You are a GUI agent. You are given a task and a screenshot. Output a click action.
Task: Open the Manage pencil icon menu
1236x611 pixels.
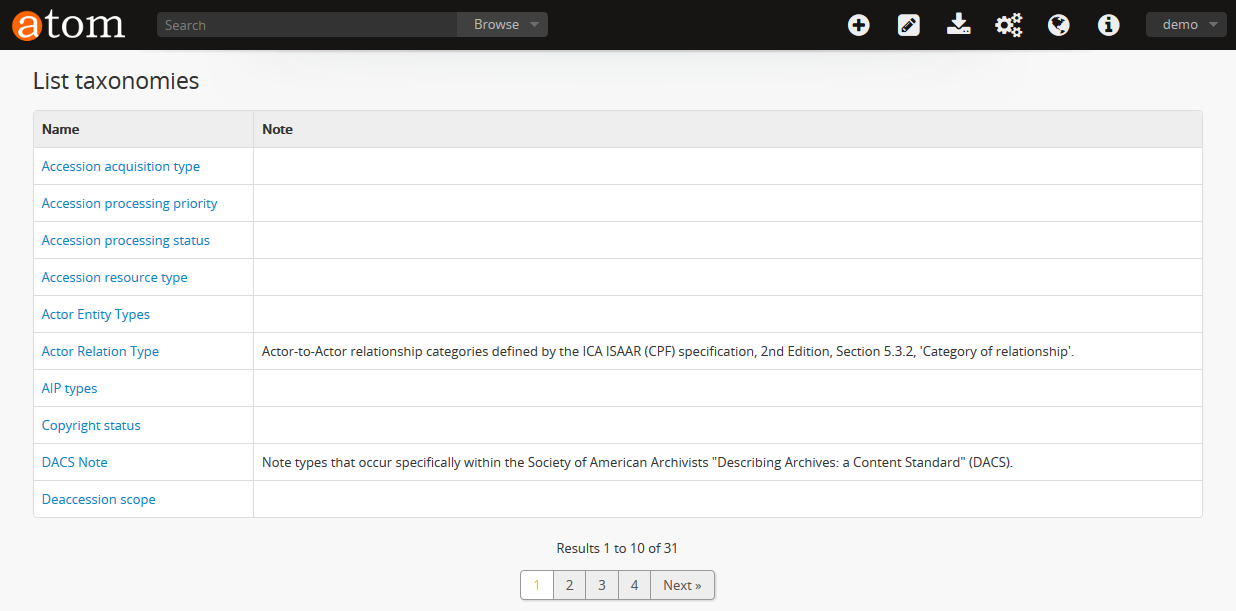click(x=908, y=25)
